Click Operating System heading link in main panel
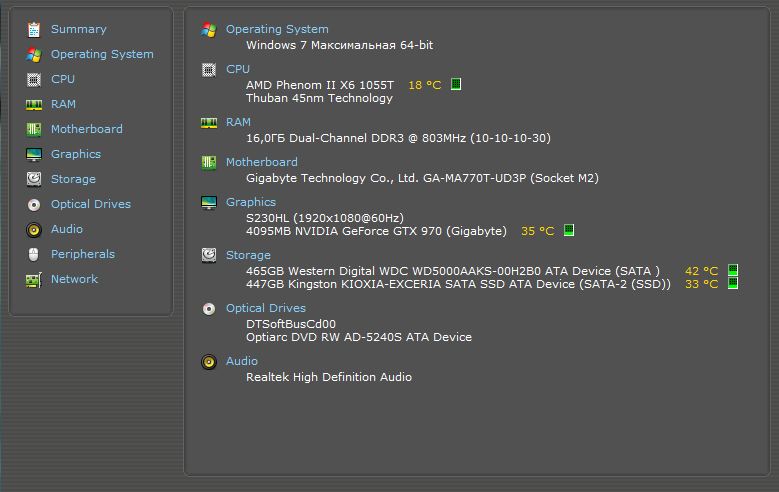 (277, 29)
